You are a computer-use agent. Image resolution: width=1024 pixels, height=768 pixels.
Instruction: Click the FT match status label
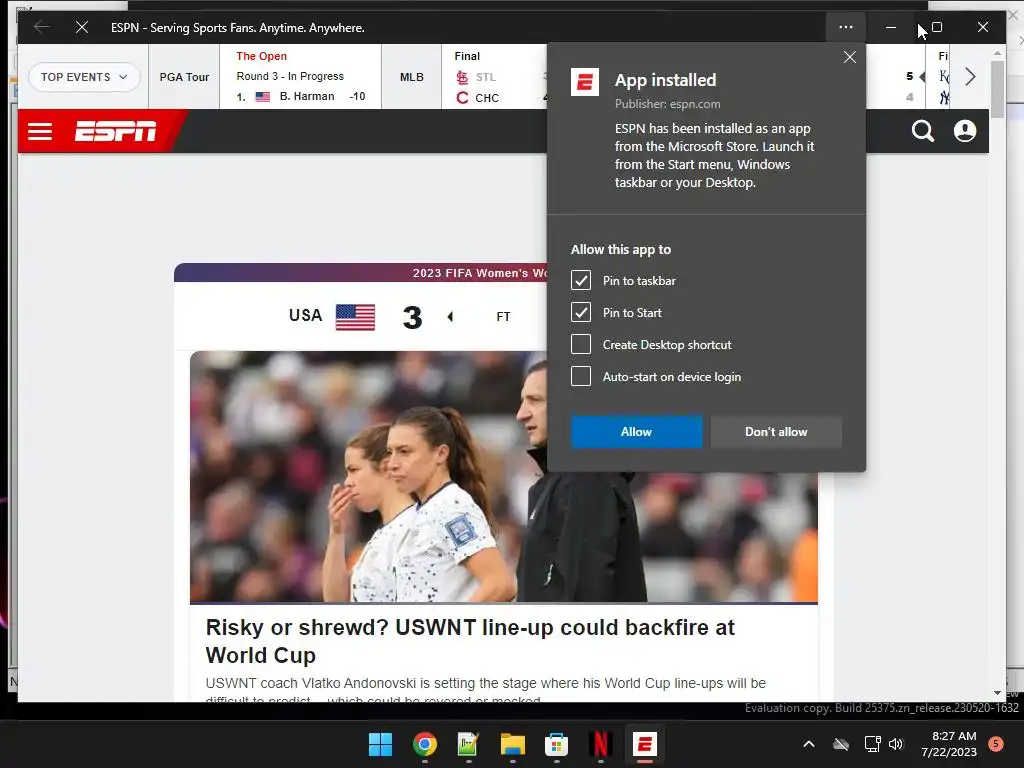503,317
